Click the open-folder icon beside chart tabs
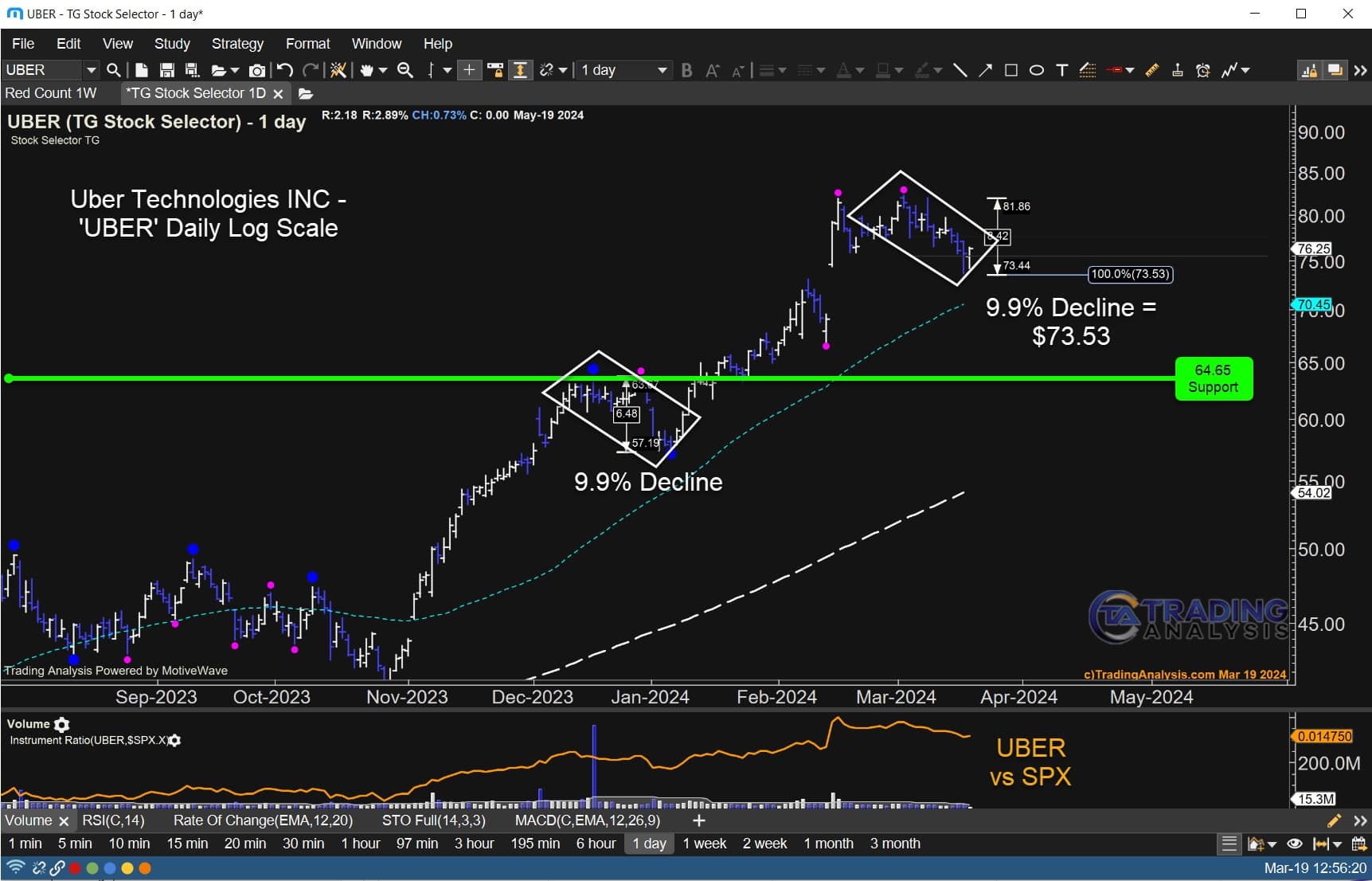This screenshot has width=1372, height=881. point(306,94)
